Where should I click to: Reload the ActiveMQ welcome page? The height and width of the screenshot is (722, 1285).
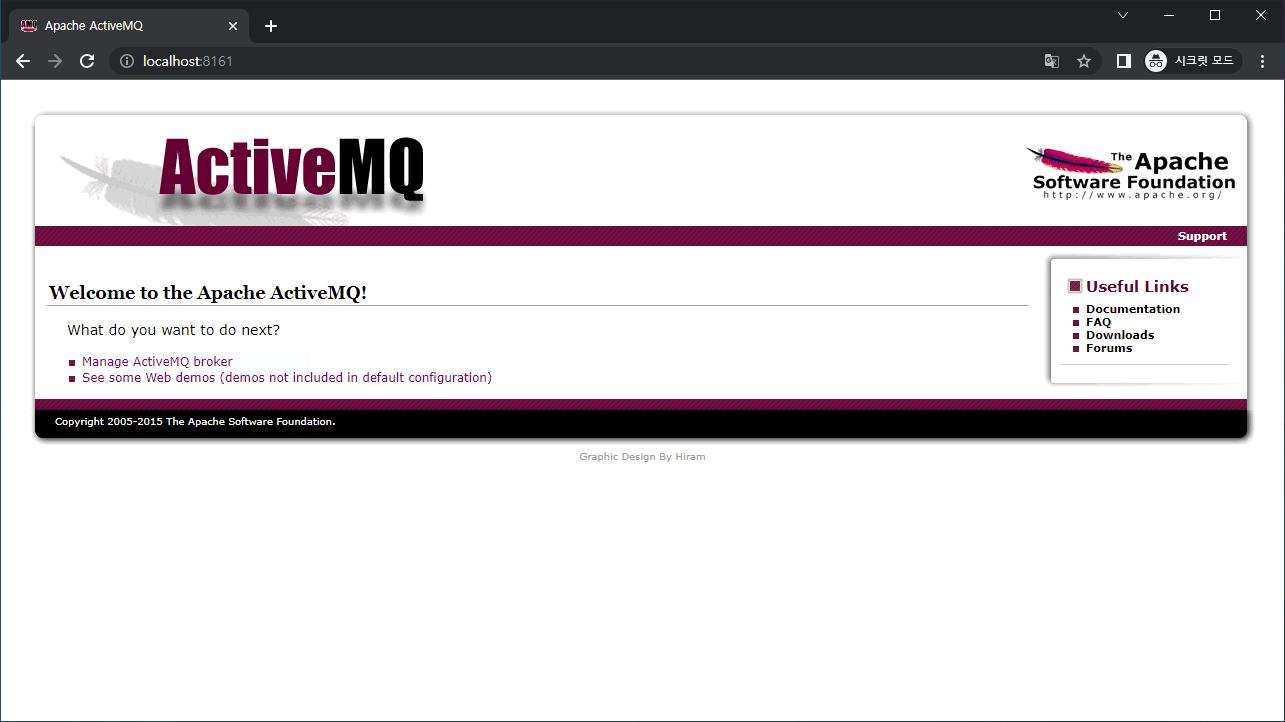[86, 61]
